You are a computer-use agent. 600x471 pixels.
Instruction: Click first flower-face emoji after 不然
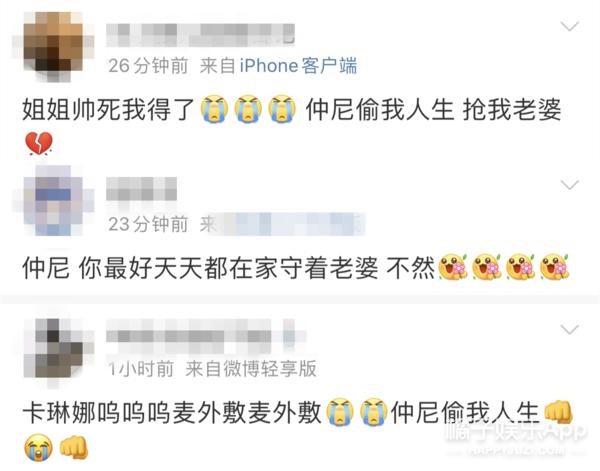(452, 267)
